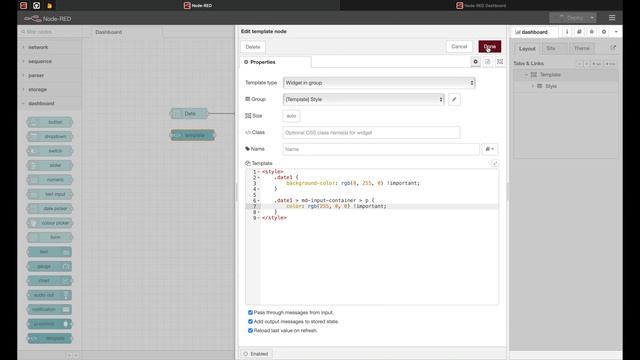Switch to the Theme tab in dashboard sidebar
Screen dimensions: 640x360
582,49
